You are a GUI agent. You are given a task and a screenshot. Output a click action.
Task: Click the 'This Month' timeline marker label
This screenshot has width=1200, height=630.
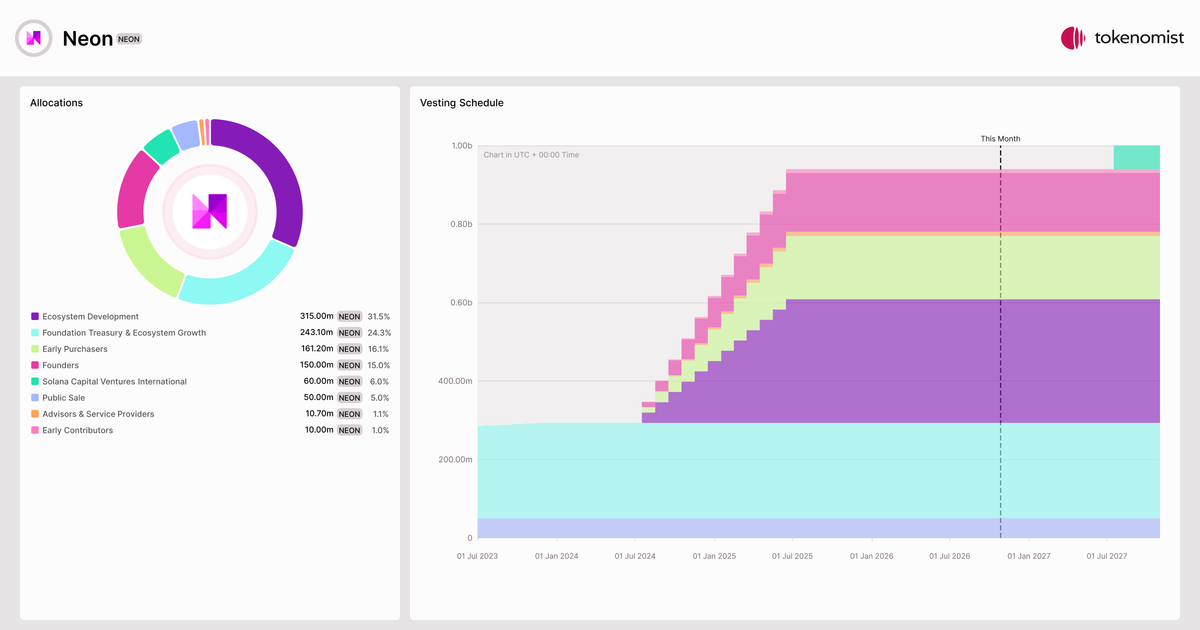1000,139
